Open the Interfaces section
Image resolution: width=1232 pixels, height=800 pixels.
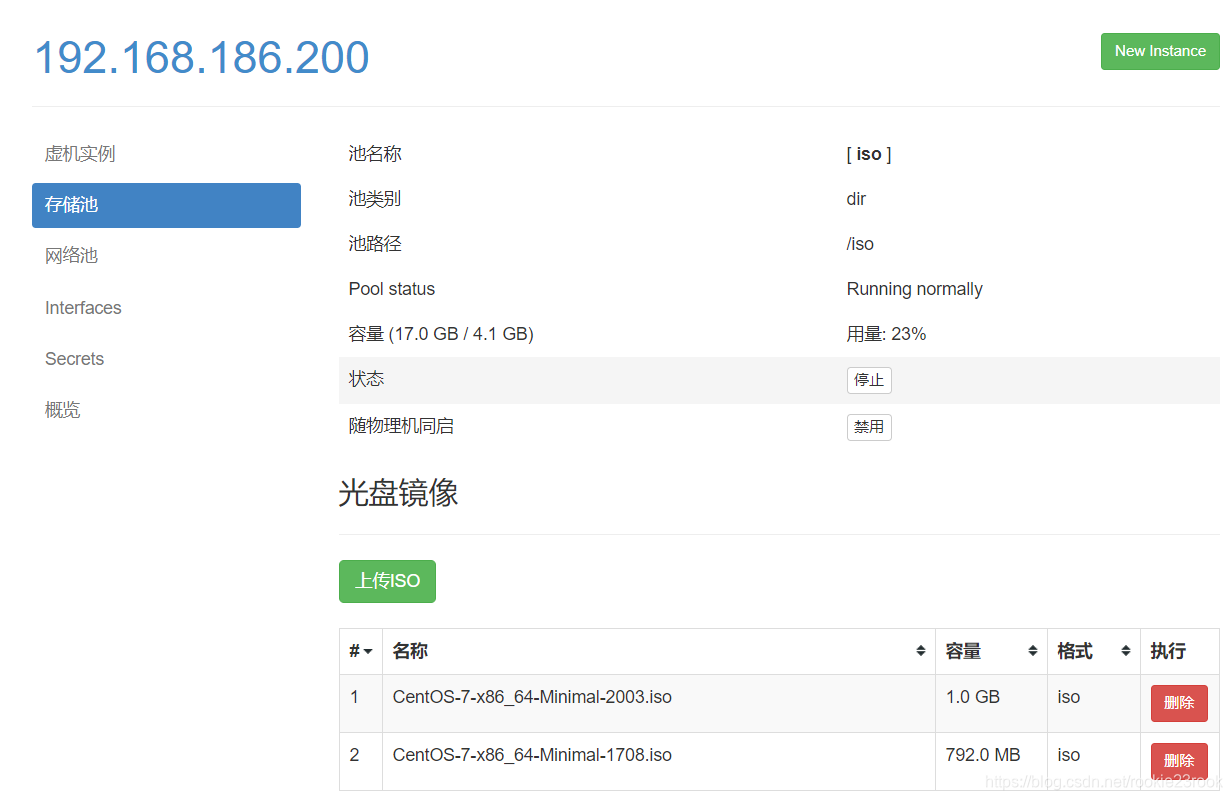coord(83,307)
